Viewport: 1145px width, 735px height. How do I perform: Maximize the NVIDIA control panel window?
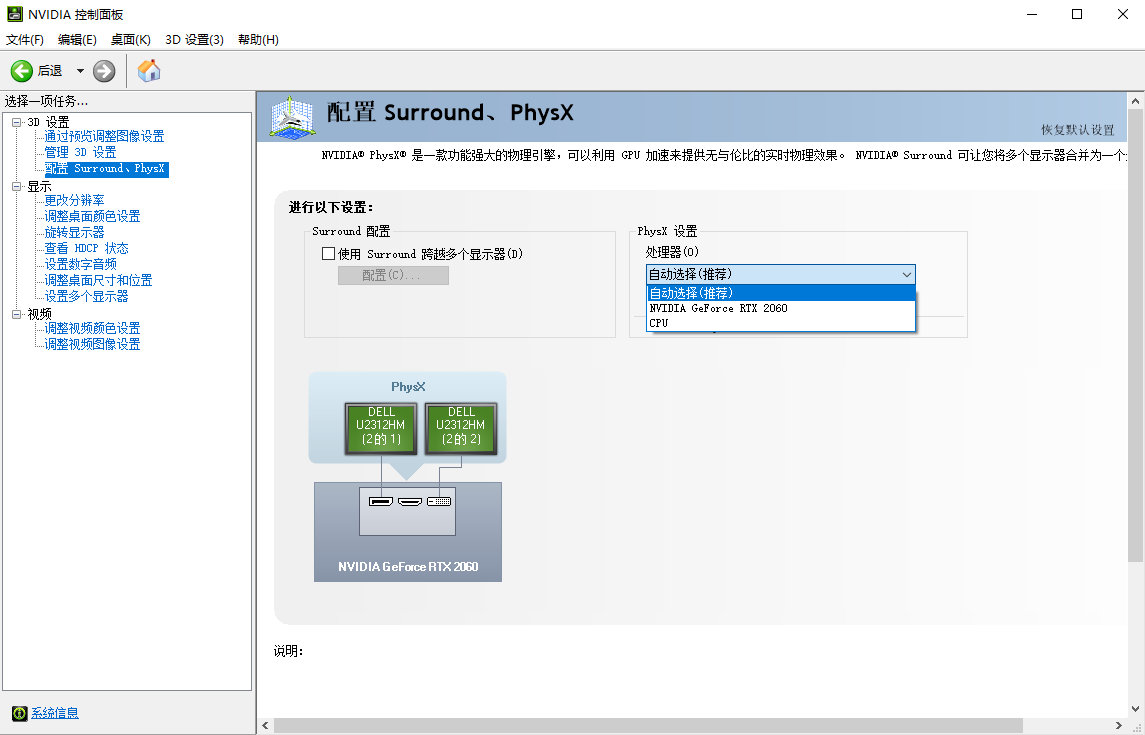coord(1076,14)
